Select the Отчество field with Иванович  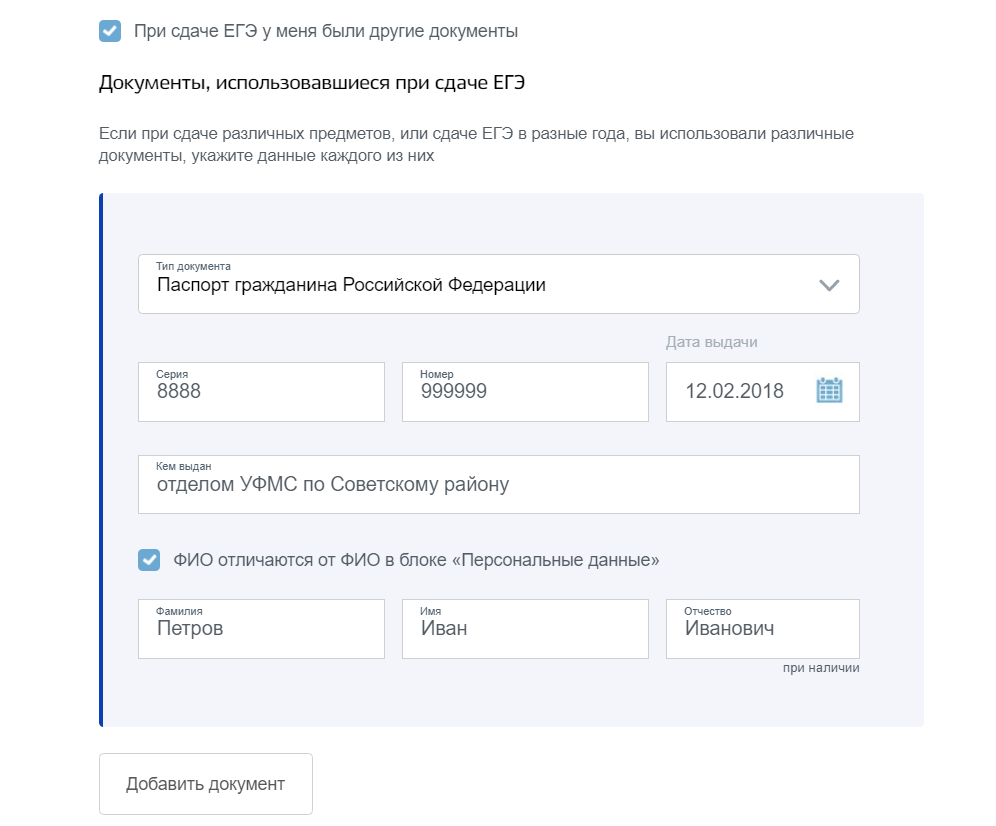[x=762, y=628]
